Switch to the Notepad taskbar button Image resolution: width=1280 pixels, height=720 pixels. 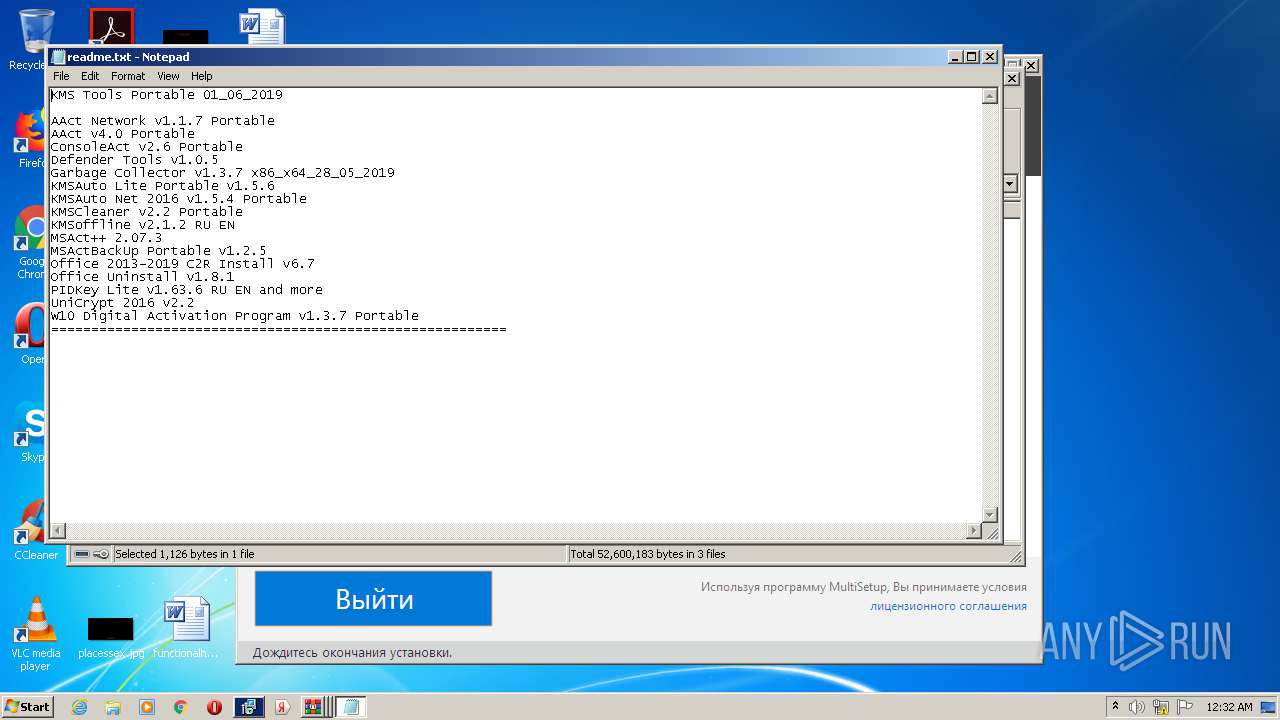point(350,707)
